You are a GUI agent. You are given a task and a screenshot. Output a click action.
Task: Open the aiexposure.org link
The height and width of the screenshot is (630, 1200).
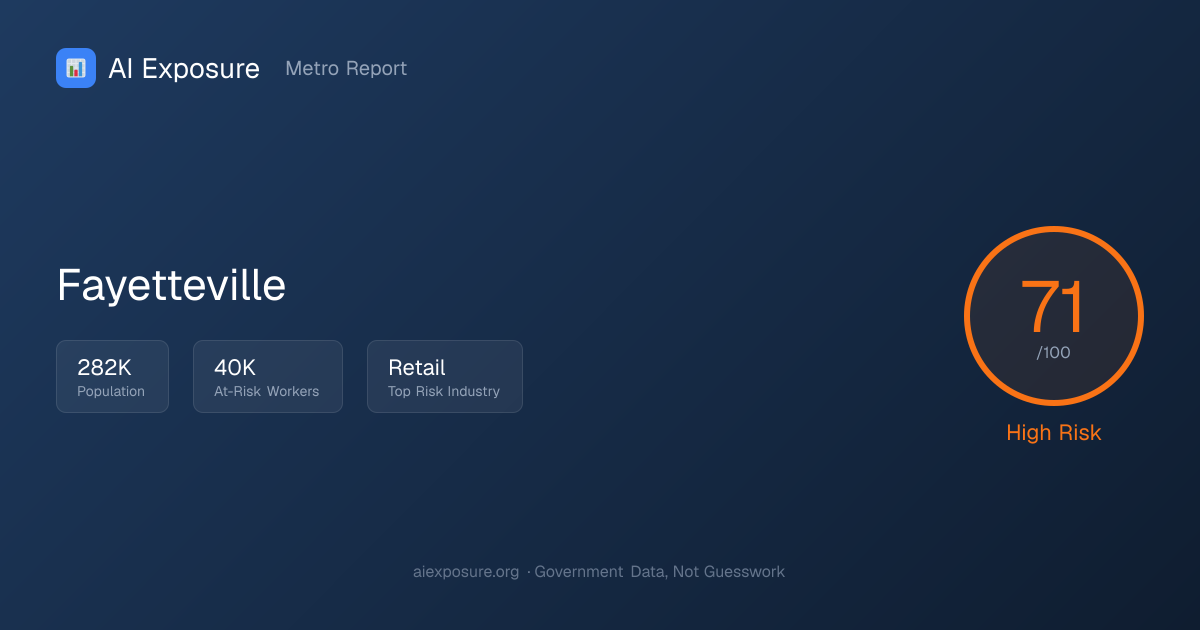coord(466,572)
